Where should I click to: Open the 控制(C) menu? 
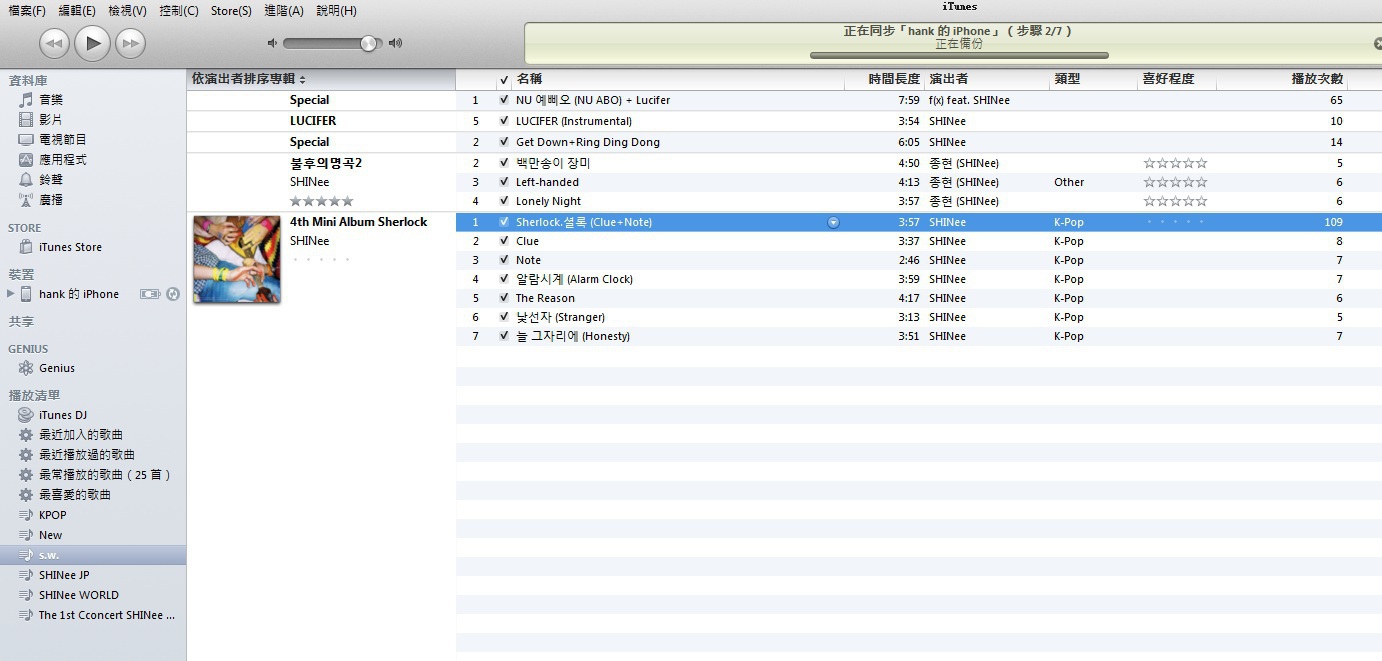179,11
